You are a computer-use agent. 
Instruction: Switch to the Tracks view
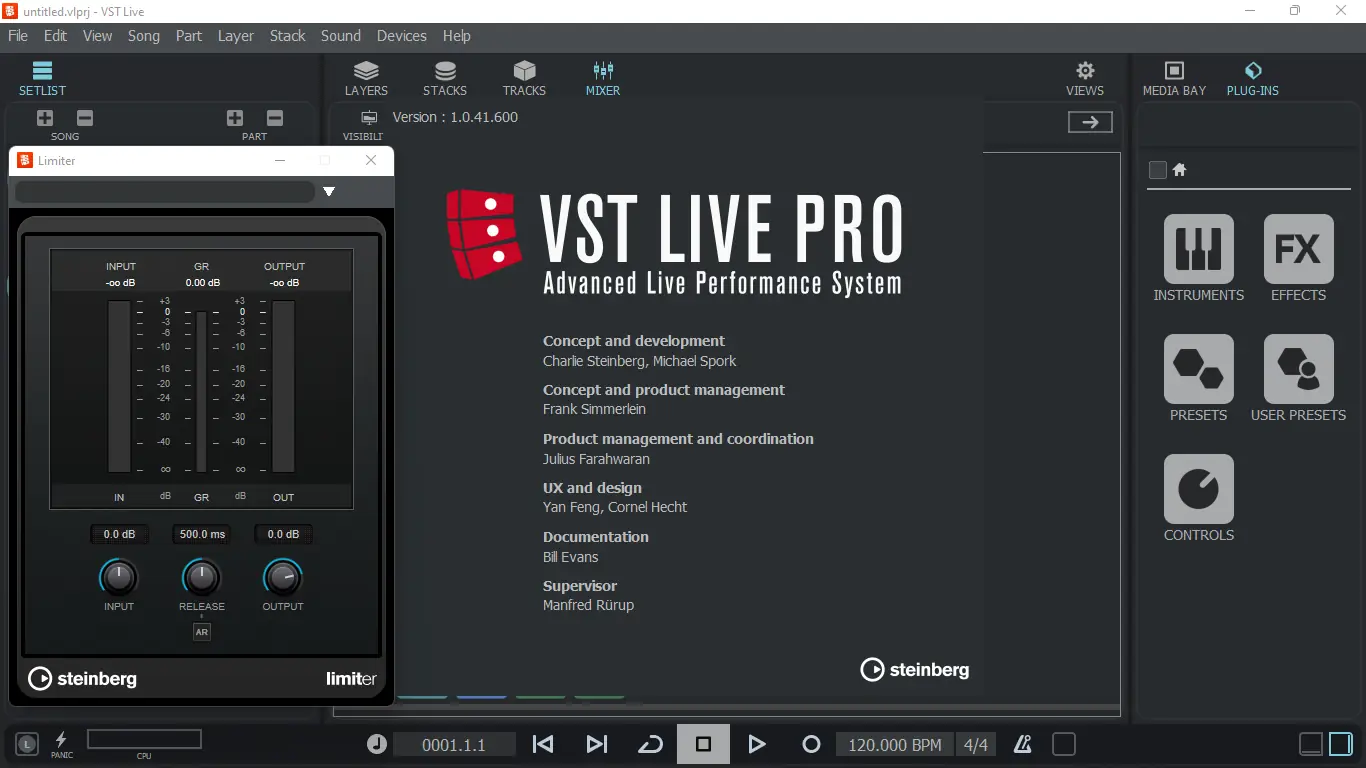pyautogui.click(x=524, y=79)
